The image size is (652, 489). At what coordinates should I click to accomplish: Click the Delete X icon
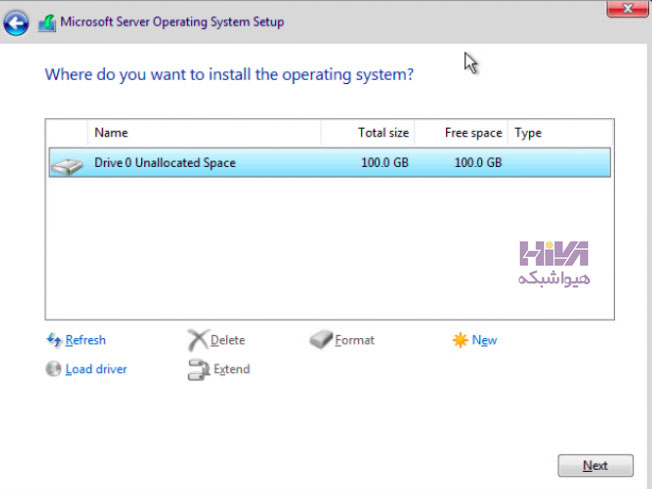click(198, 340)
